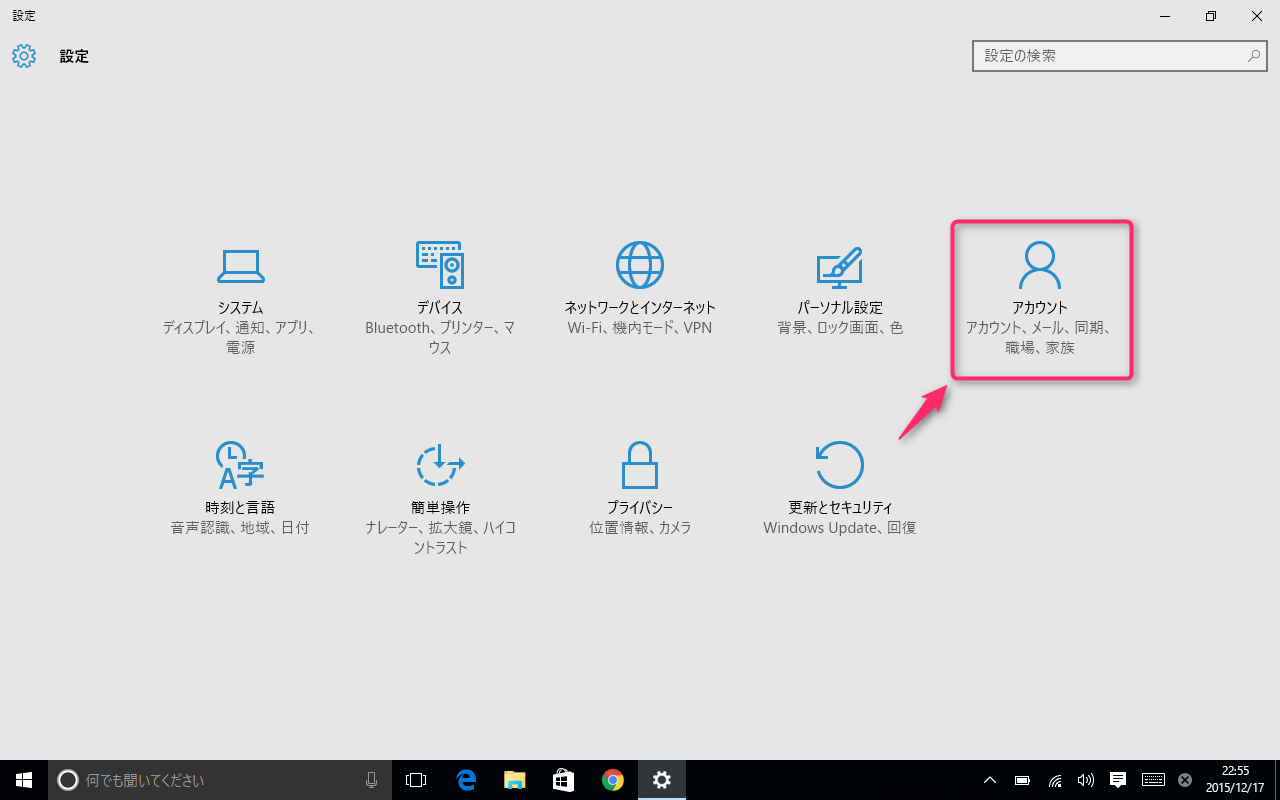Open the Action Center notifications icon
Screen dimensions: 1280x800
click(1118, 780)
